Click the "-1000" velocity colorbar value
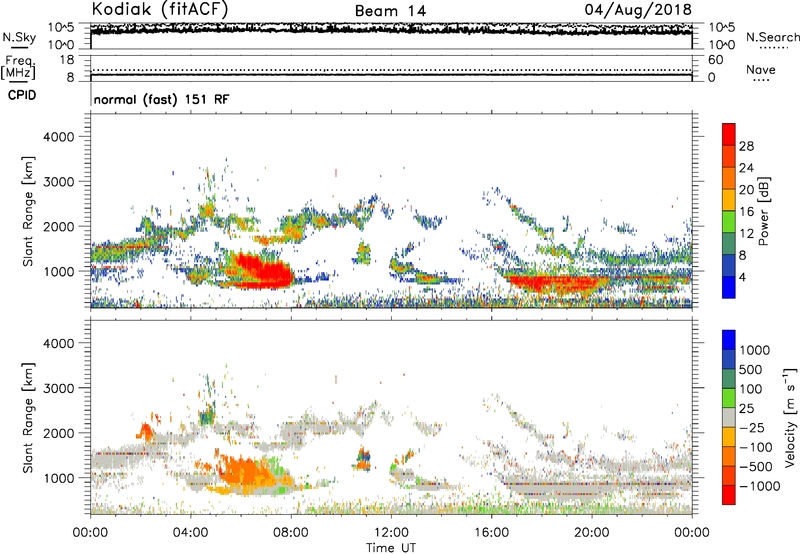Viewport: 800px width, 554px height. pyautogui.click(x=760, y=486)
